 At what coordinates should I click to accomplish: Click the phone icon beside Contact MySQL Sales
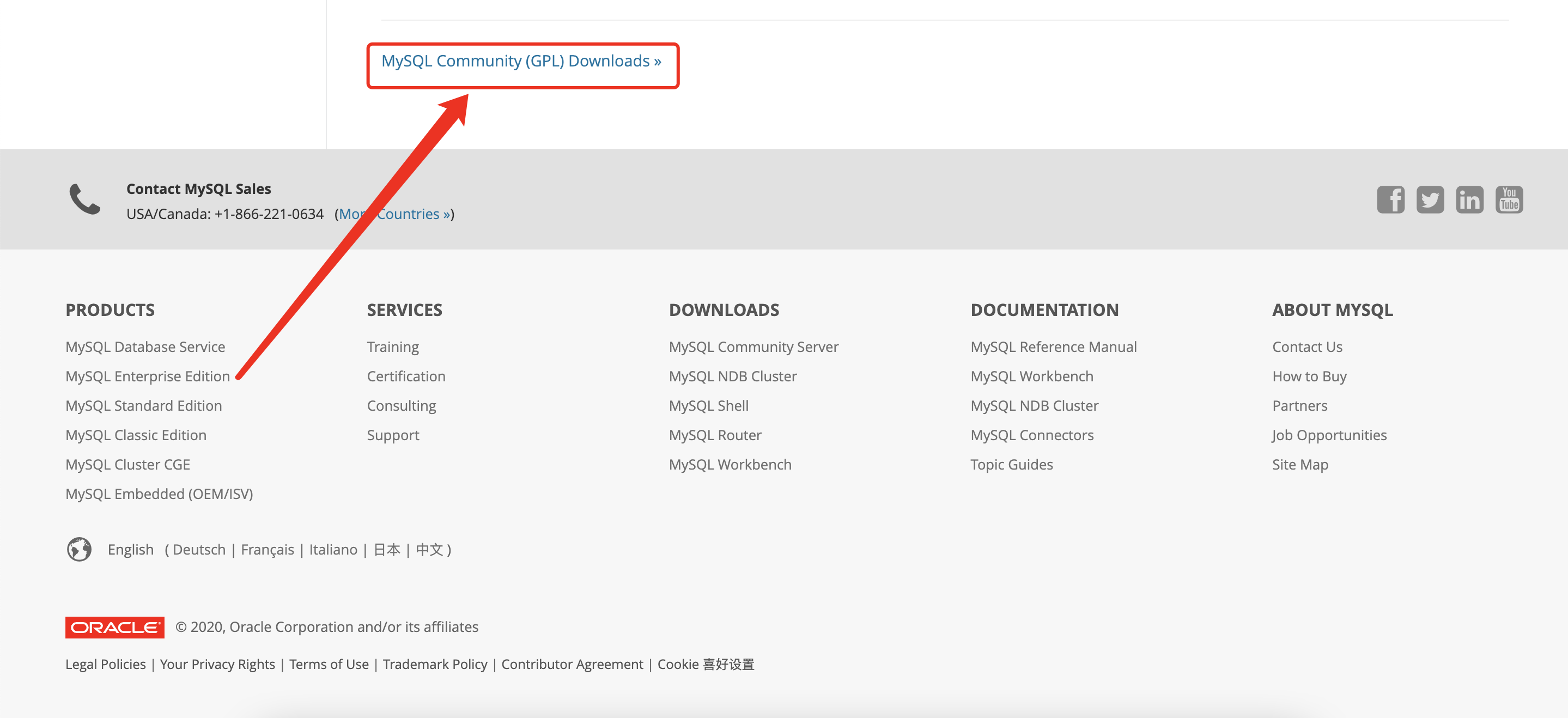click(x=84, y=199)
